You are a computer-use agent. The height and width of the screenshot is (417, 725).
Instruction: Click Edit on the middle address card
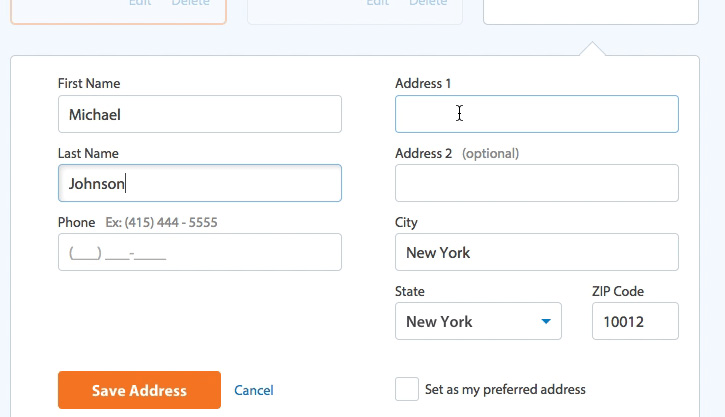(x=377, y=3)
